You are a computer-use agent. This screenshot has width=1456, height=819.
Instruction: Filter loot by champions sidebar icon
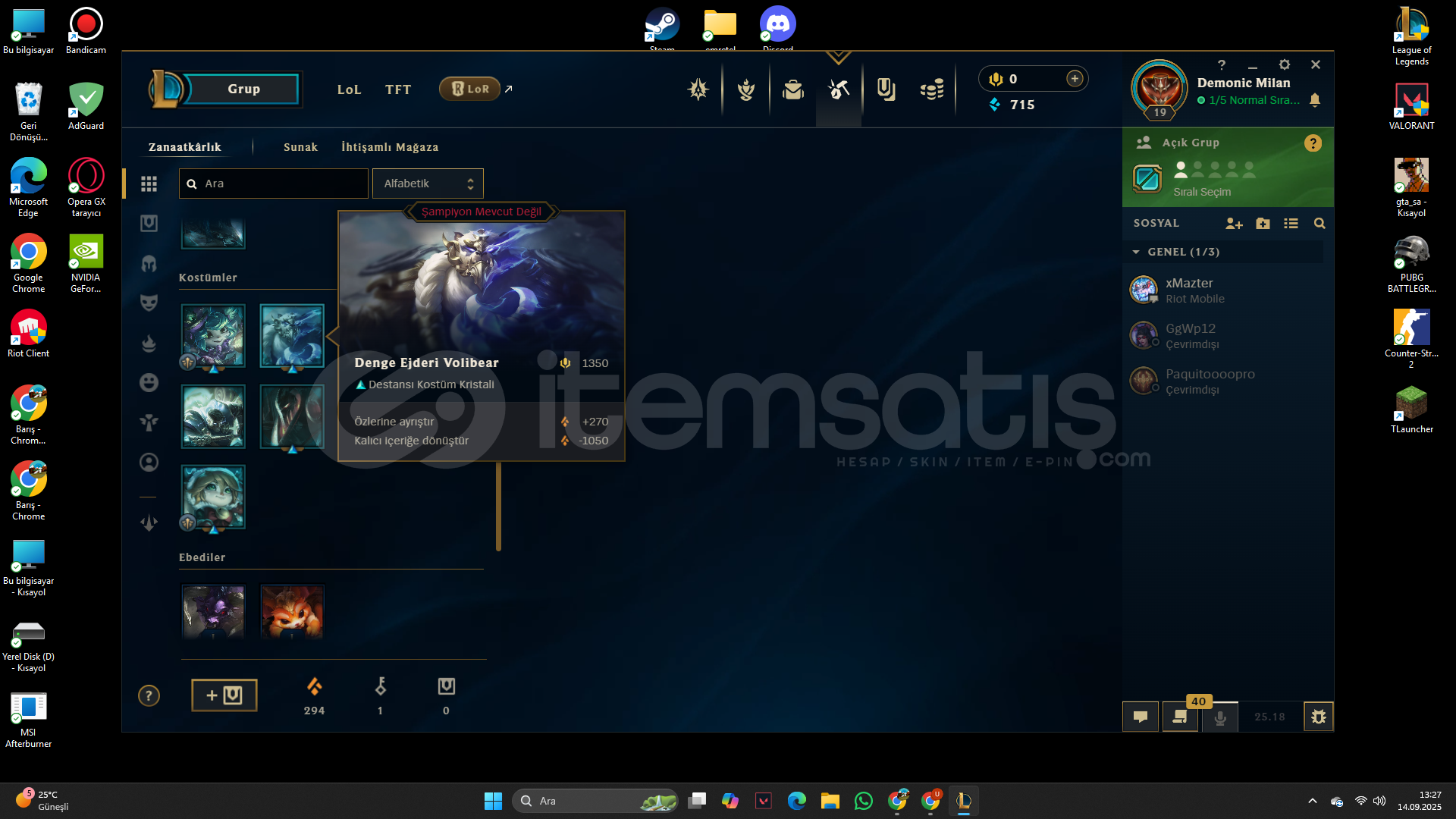[149, 223]
